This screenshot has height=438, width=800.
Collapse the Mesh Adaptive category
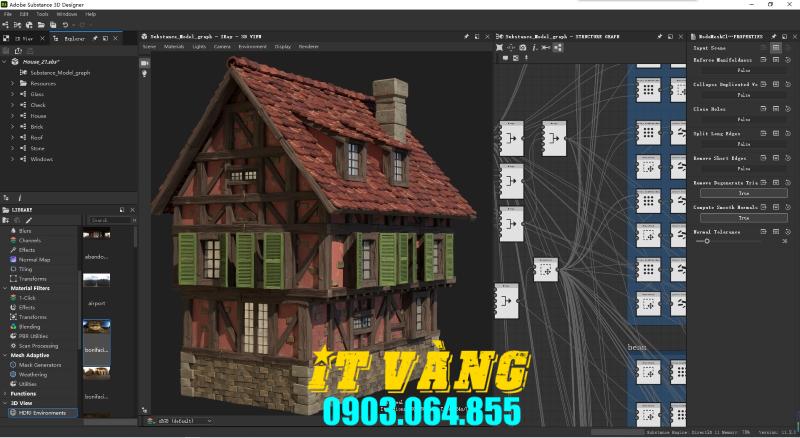coord(5,355)
